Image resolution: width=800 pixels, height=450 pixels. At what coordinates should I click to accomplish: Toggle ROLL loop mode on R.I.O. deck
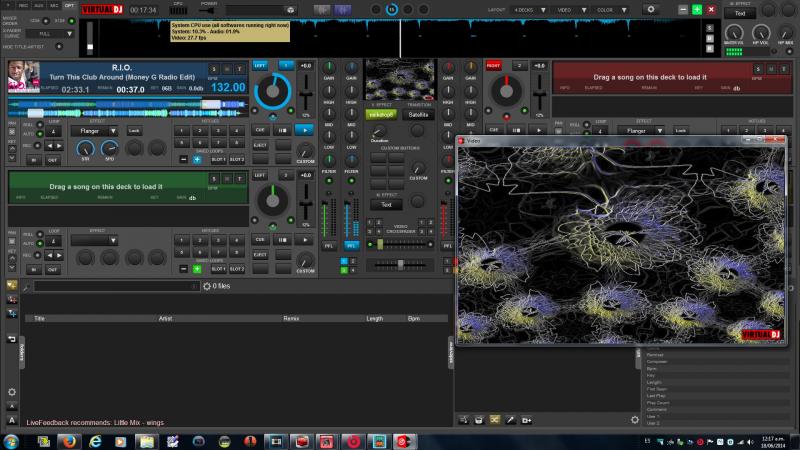coord(40,124)
